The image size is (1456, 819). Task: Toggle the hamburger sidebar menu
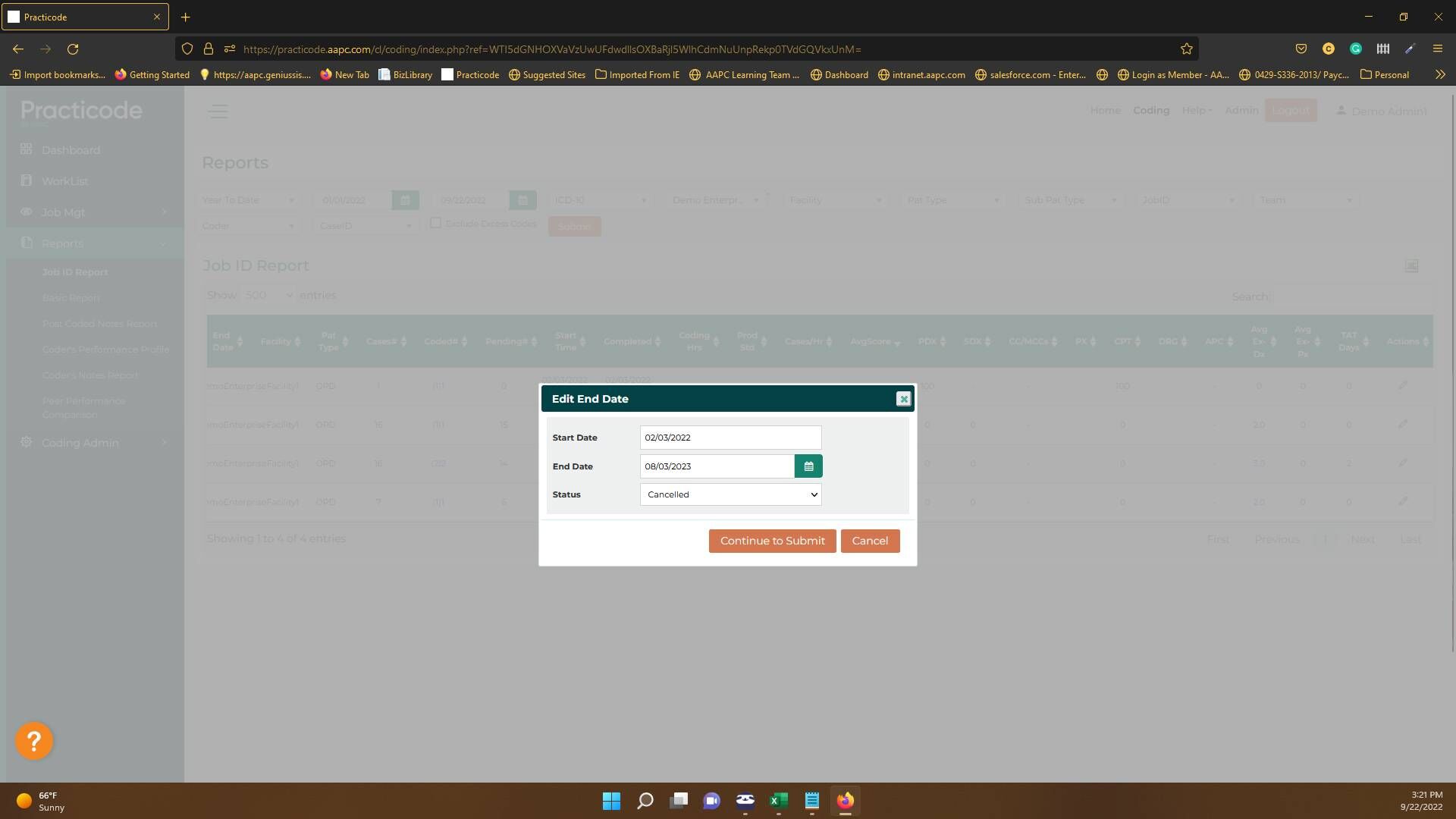(x=218, y=111)
